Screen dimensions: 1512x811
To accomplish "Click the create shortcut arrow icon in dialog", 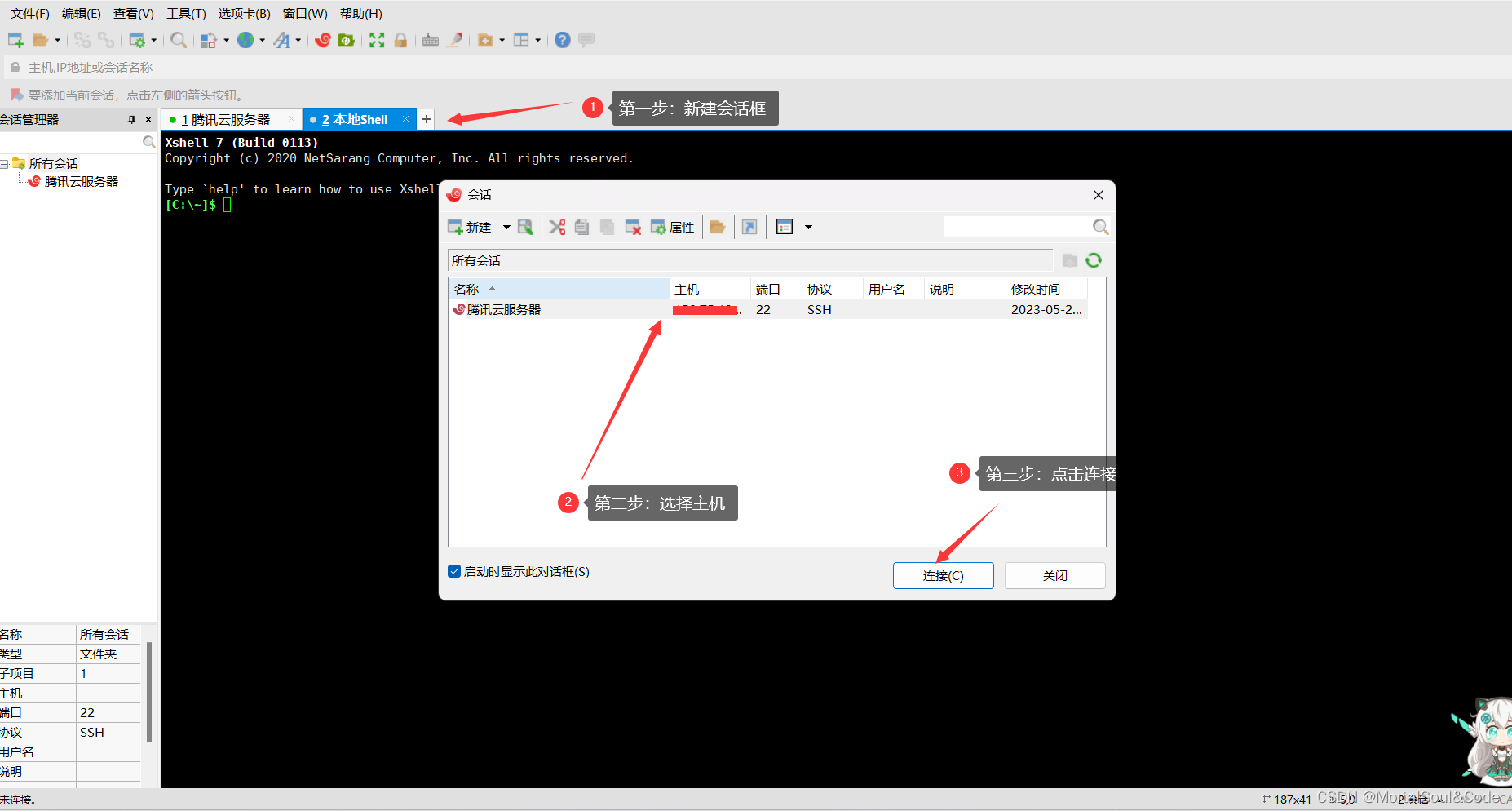I will coord(749,227).
